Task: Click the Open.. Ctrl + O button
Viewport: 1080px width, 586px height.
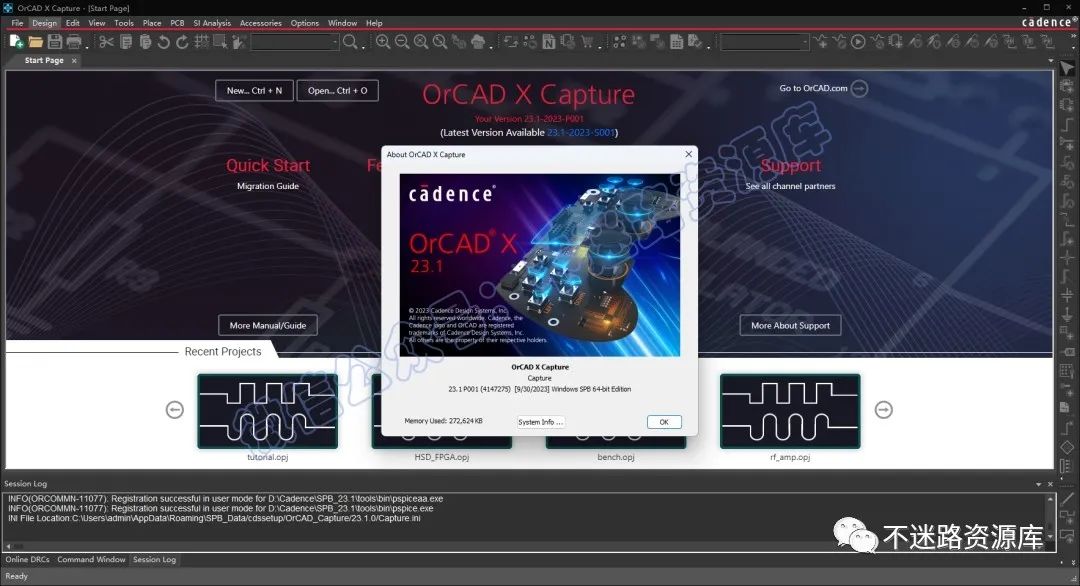Action: (x=338, y=90)
